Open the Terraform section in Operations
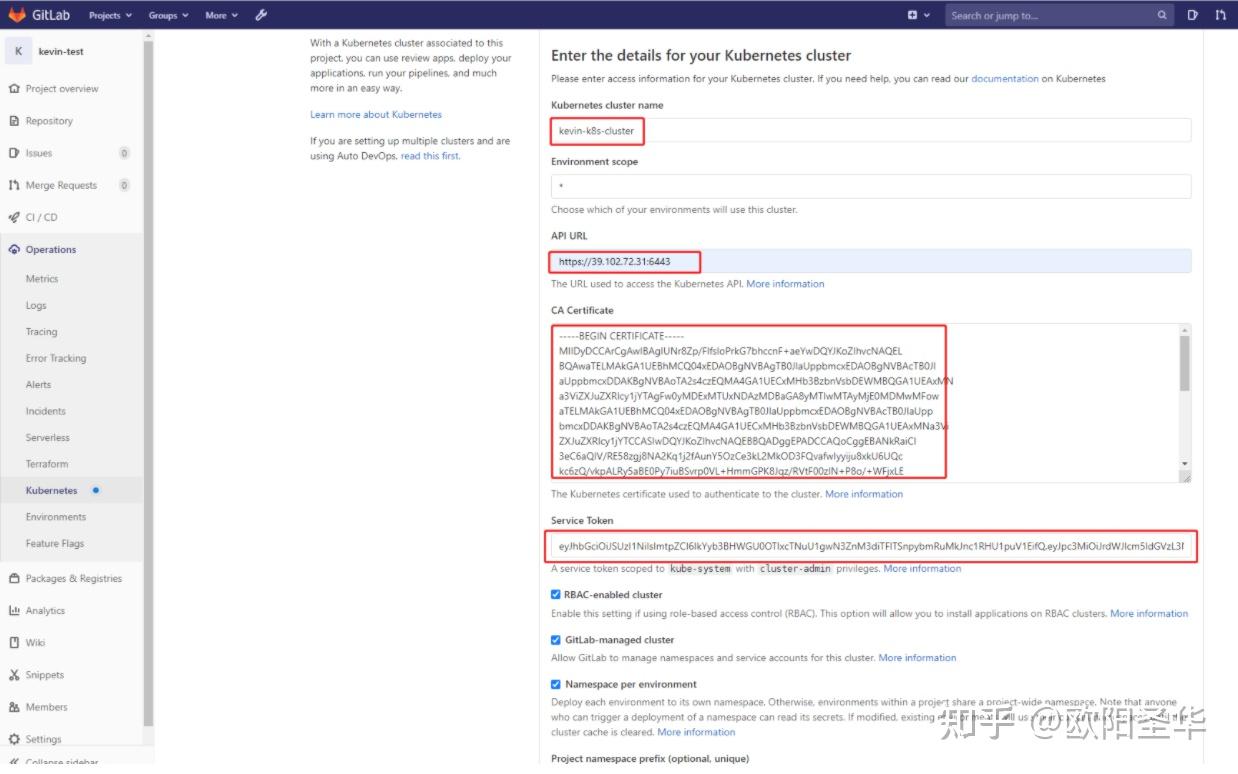 [x=46, y=464]
